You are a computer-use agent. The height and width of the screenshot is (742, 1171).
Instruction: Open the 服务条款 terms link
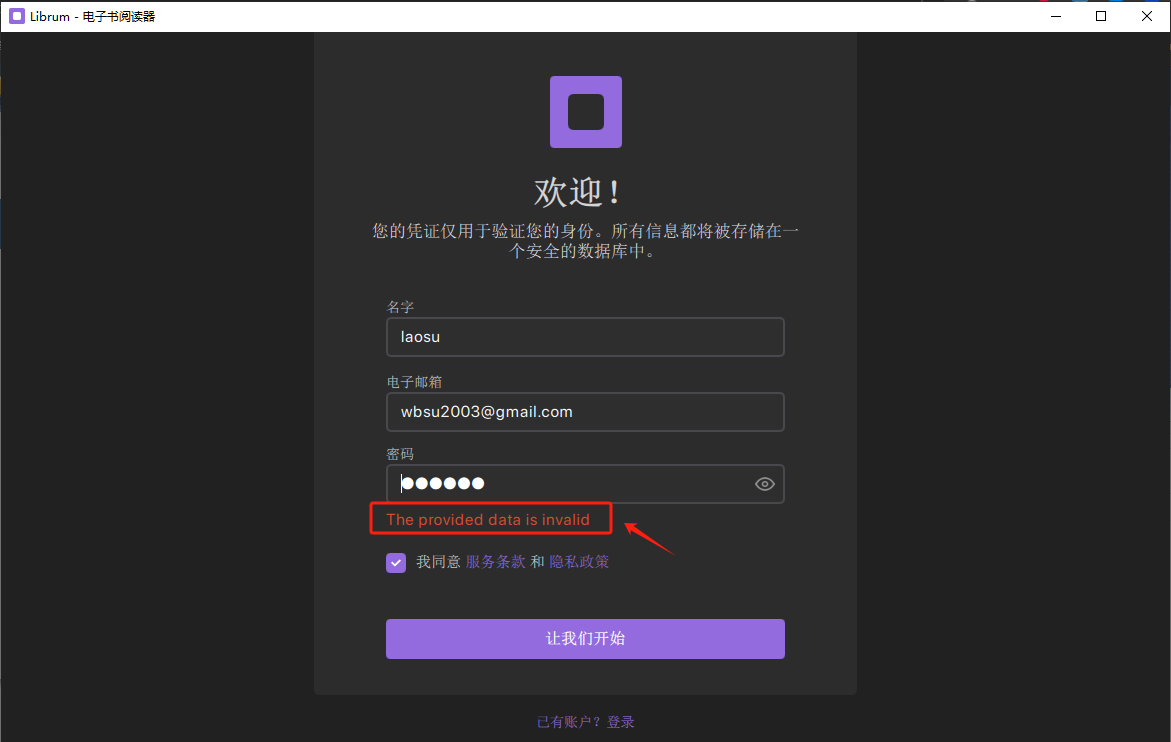tap(496, 561)
